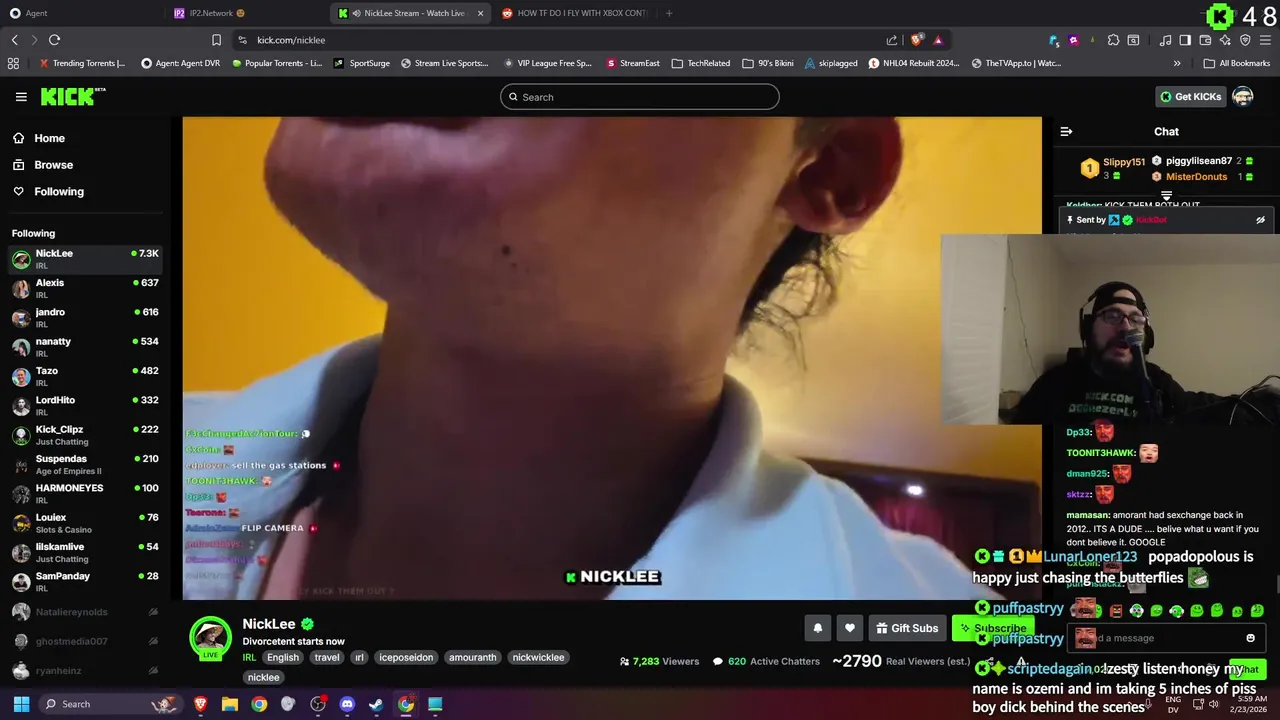Open the IRL category link
The image size is (1280, 720).
(249, 657)
